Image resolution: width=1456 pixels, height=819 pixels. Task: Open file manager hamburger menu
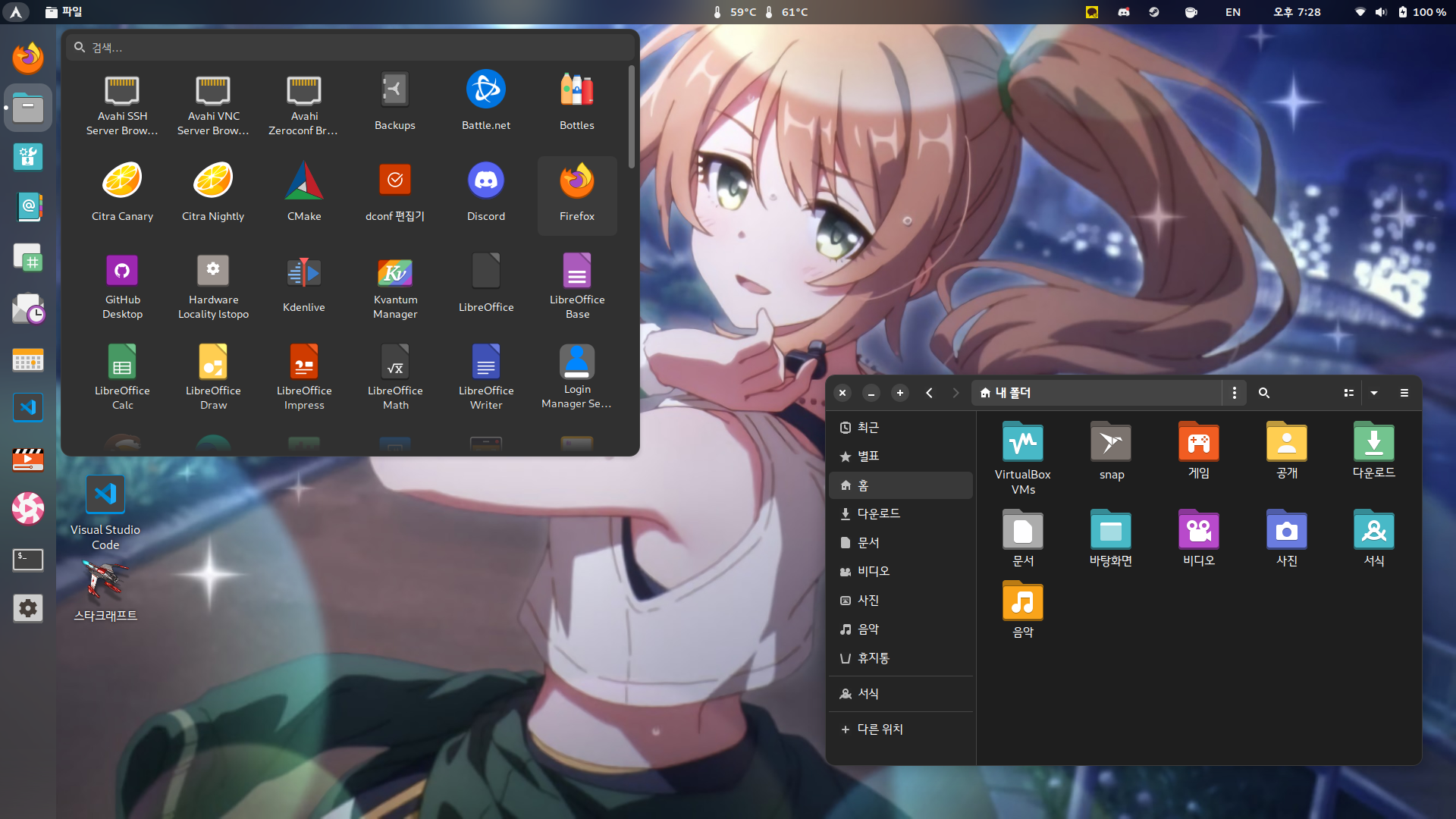coord(1404,393)
